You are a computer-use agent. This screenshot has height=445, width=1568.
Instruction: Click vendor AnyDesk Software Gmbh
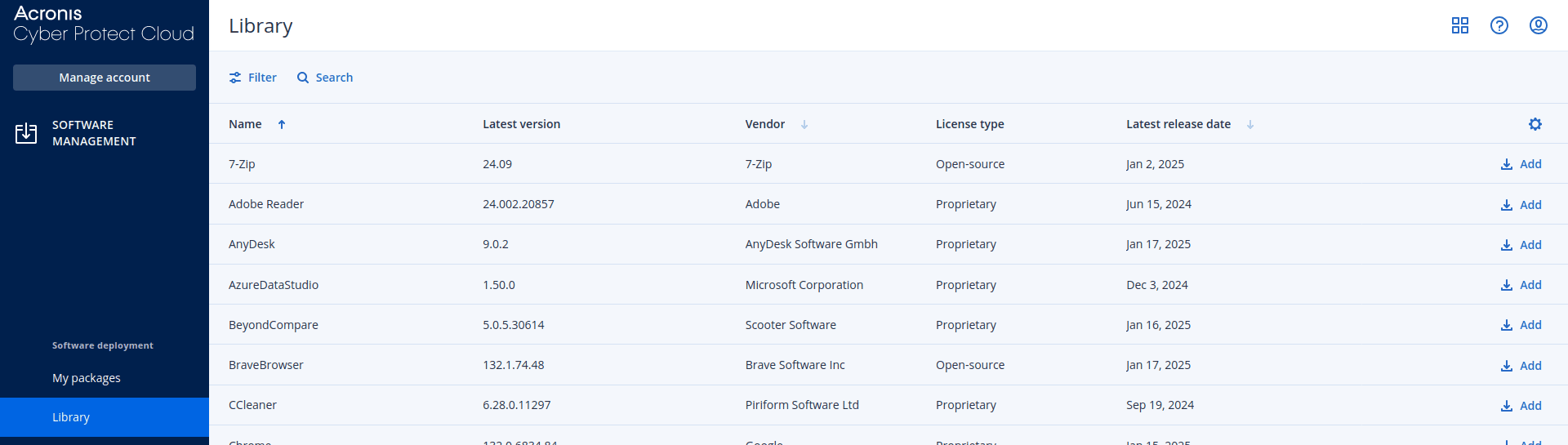click(812, 244)
